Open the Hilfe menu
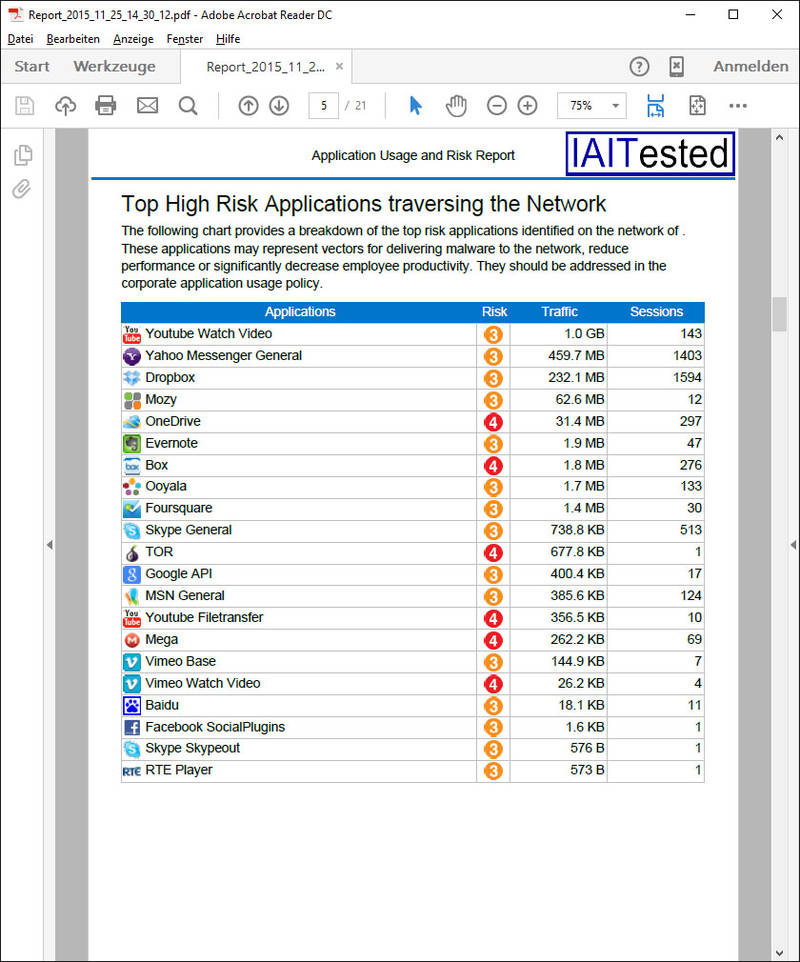 (228, 39)
